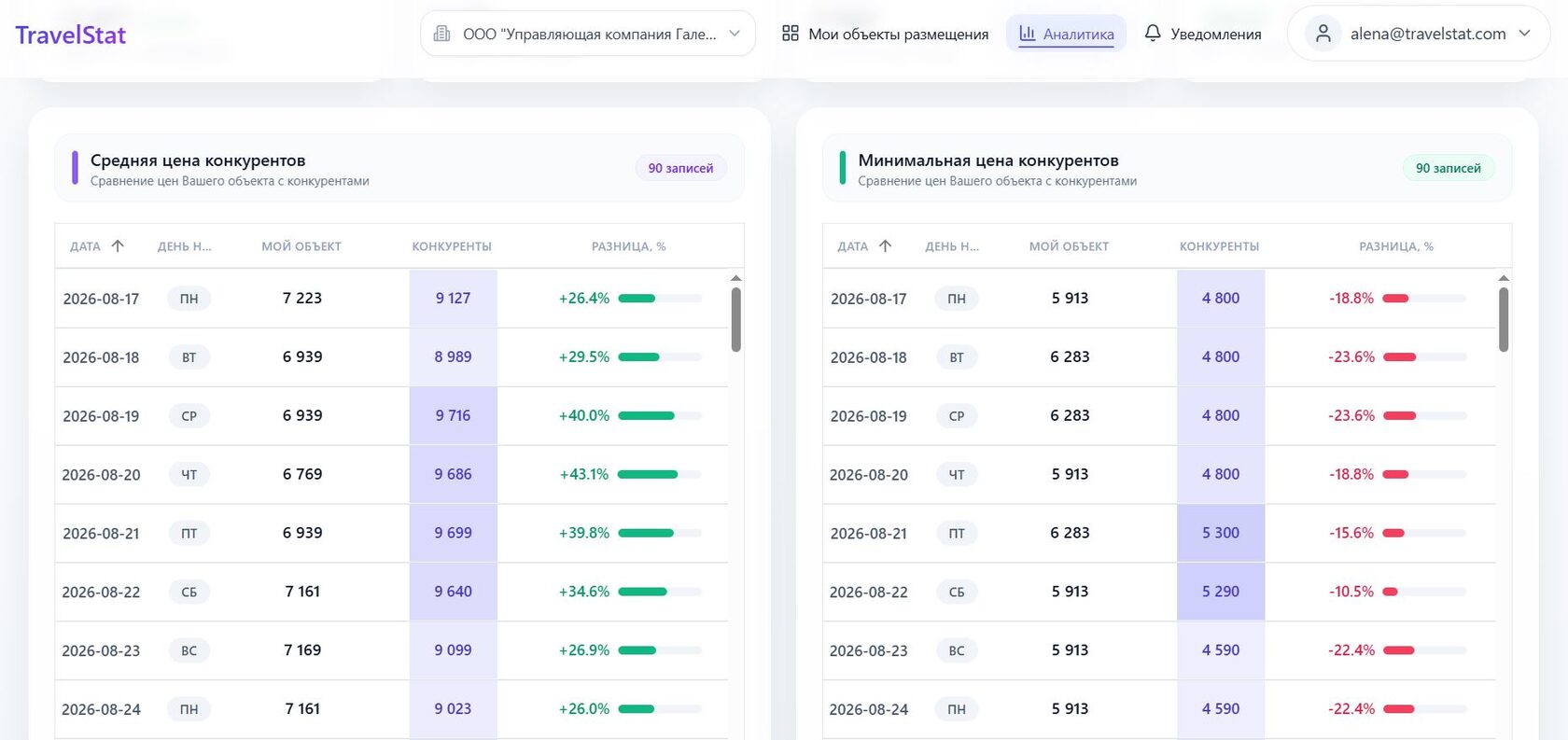Click the building icon in company selector
This screenshot has height=740, width=1568.
coord(442,34)
